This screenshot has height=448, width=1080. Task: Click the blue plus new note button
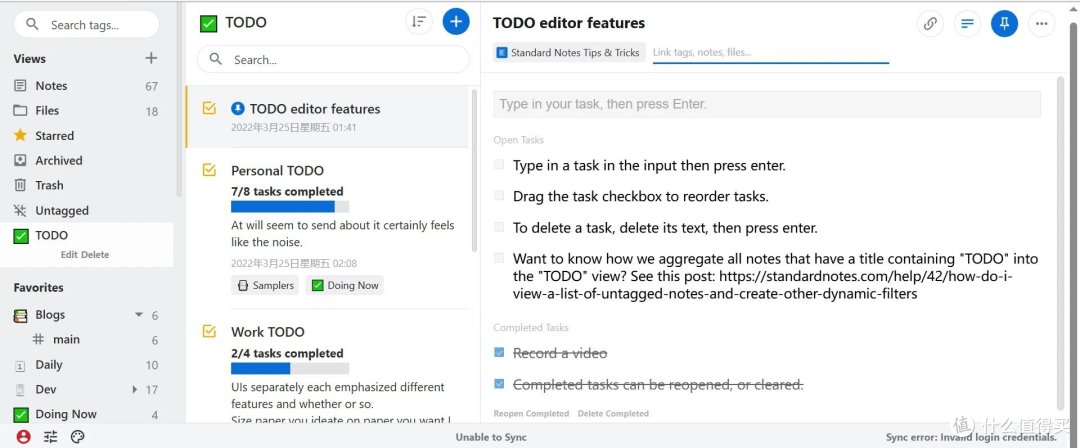click(456, 22)
